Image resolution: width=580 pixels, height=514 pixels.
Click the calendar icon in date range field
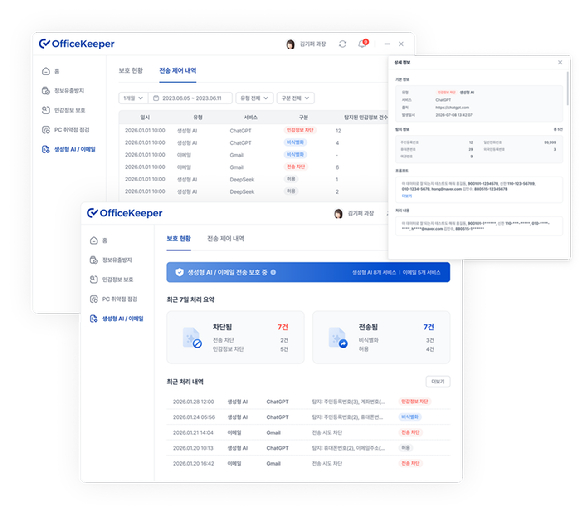156,98
